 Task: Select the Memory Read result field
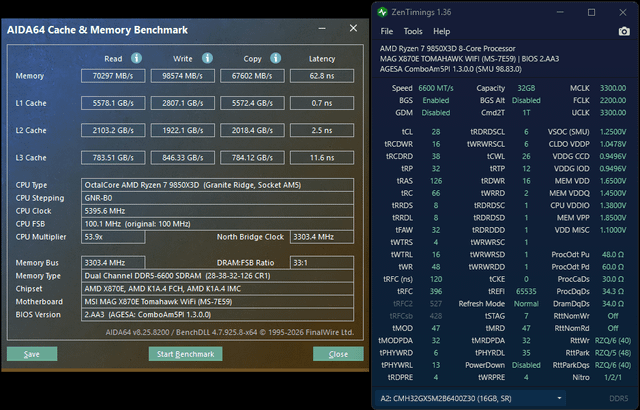113,75
